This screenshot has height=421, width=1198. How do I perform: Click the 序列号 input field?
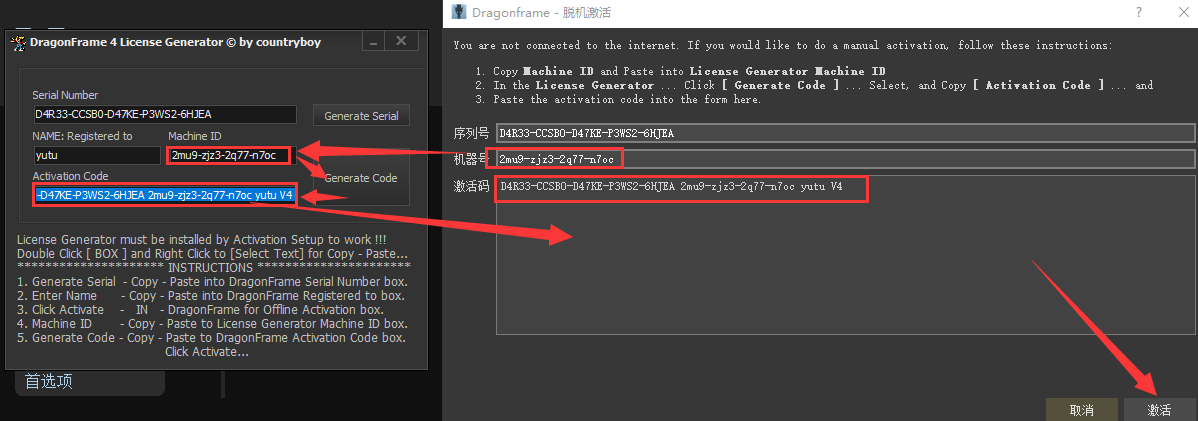(x=845, y=132)
